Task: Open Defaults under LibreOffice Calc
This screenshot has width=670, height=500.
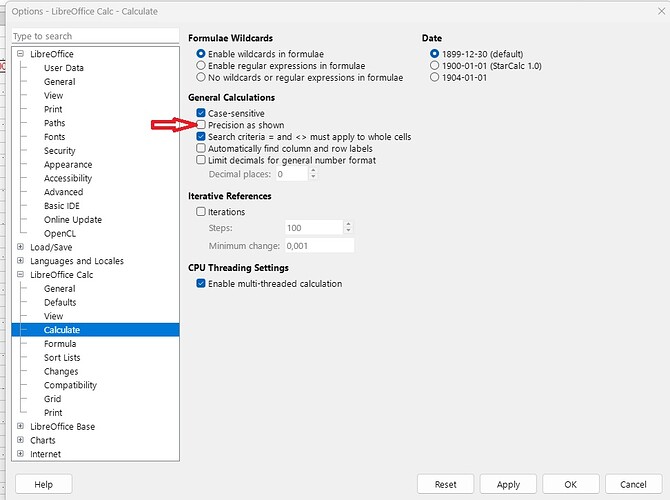Action: click(x=60, y=302)
